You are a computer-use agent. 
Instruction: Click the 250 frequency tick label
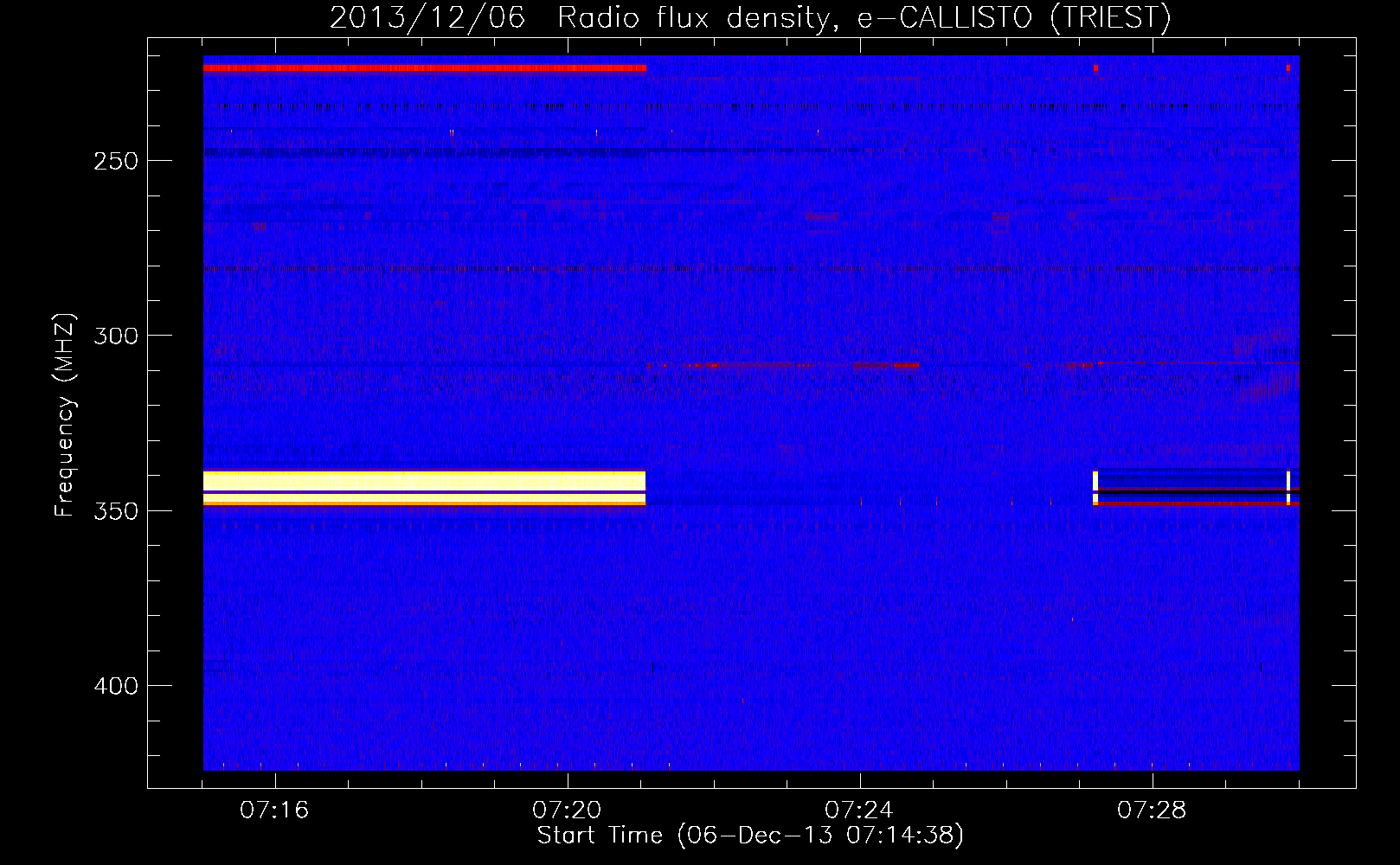point(116,161)
